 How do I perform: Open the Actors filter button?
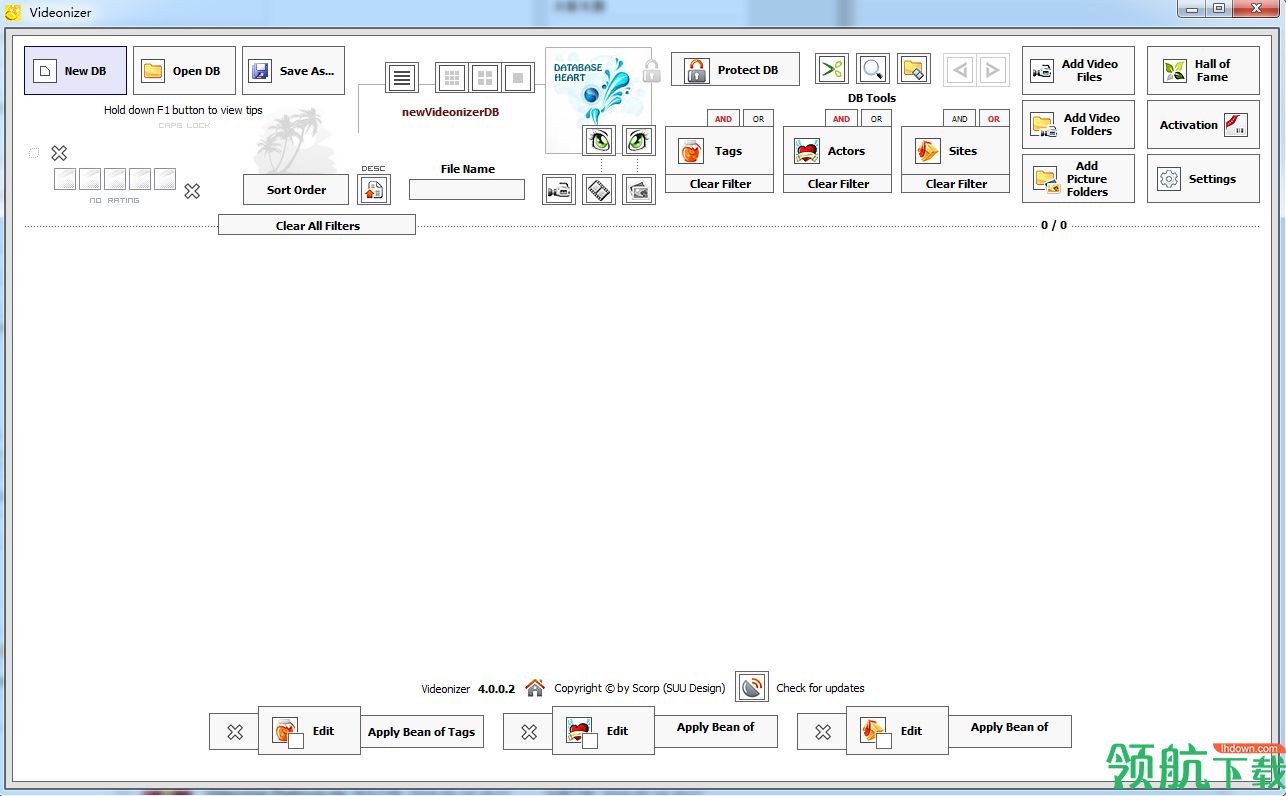(837, 151)
